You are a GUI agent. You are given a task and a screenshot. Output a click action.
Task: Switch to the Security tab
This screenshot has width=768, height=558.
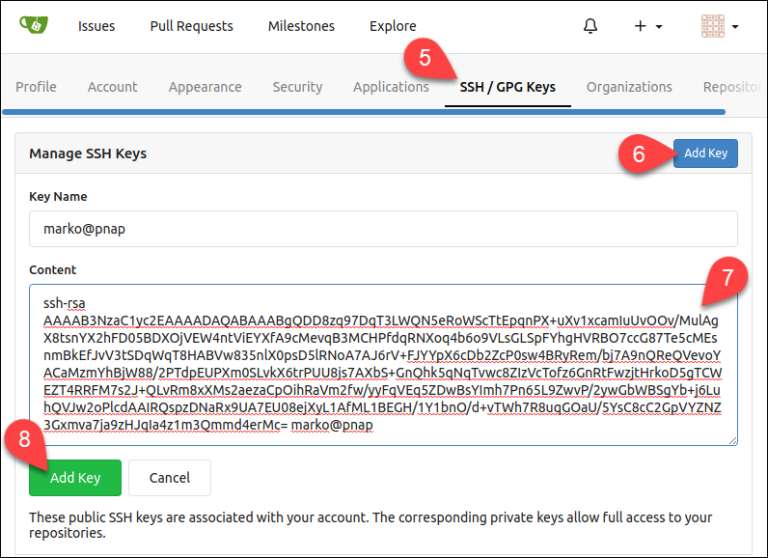tap(297, 87)
